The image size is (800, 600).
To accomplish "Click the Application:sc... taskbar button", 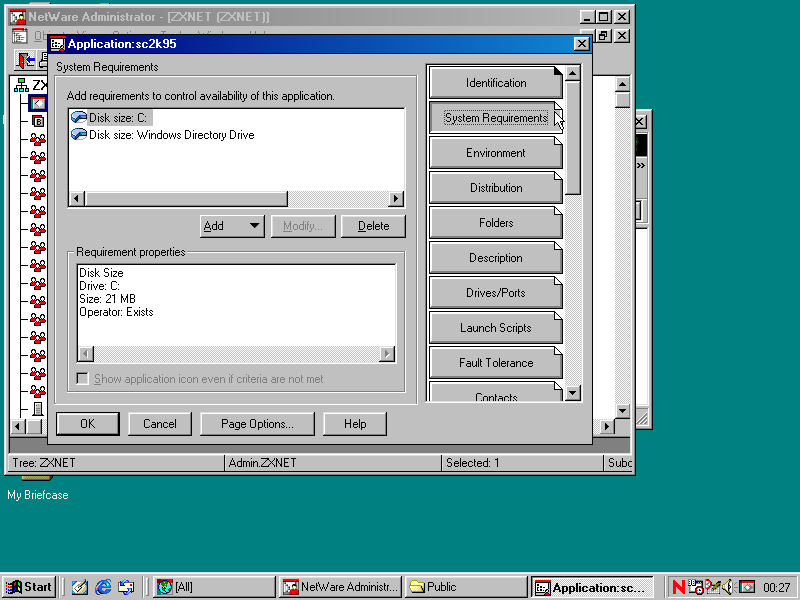I will 592,587.
